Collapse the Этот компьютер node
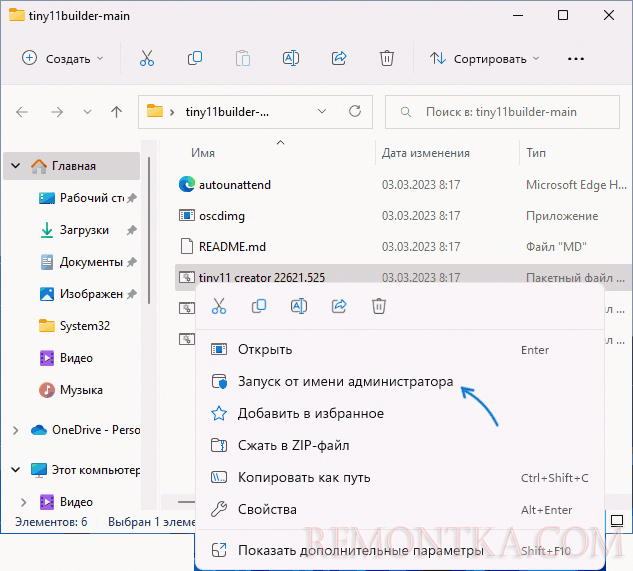Viewport: 633px width, 571px height. pos(16,470)
